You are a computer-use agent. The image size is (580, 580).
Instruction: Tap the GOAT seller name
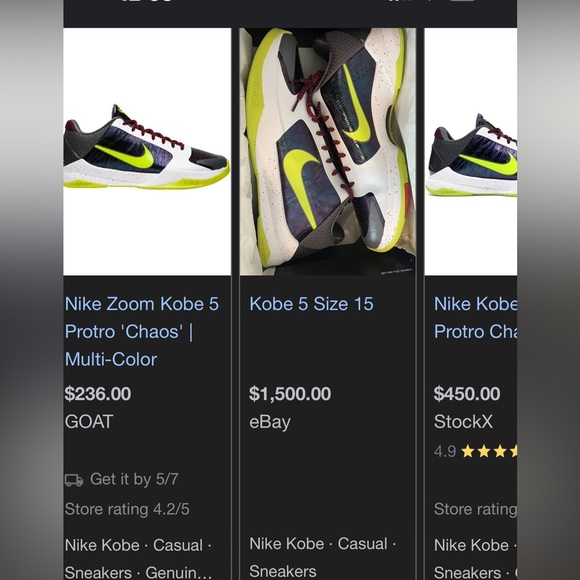[x=89, y=422]
